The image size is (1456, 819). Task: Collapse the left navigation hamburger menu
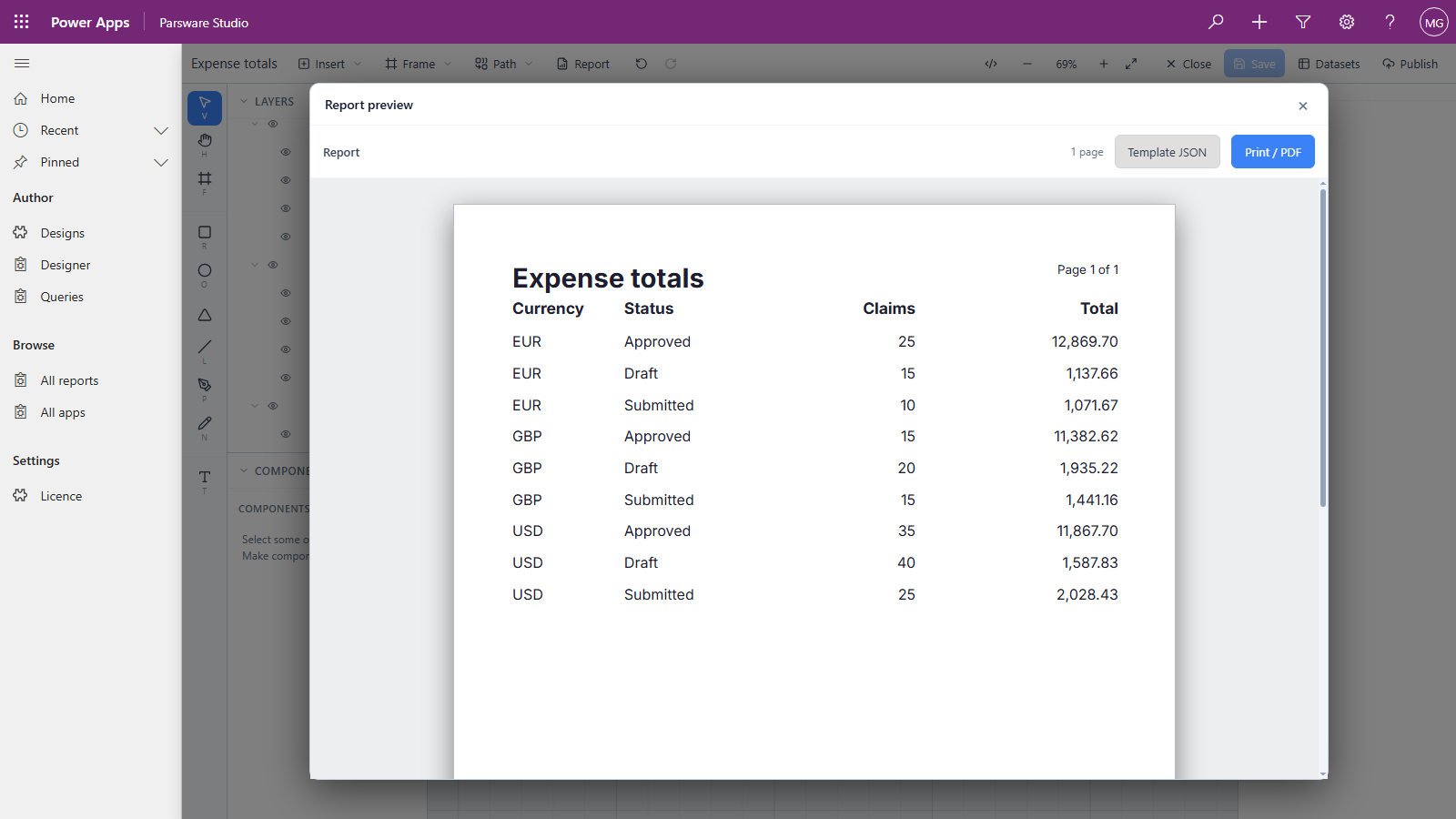tap(22, 64)
